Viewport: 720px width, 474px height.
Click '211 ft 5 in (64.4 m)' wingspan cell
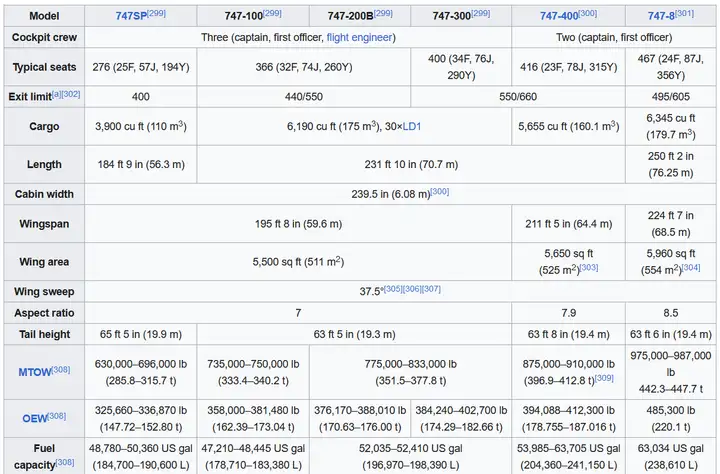click(x=568, y=224)
